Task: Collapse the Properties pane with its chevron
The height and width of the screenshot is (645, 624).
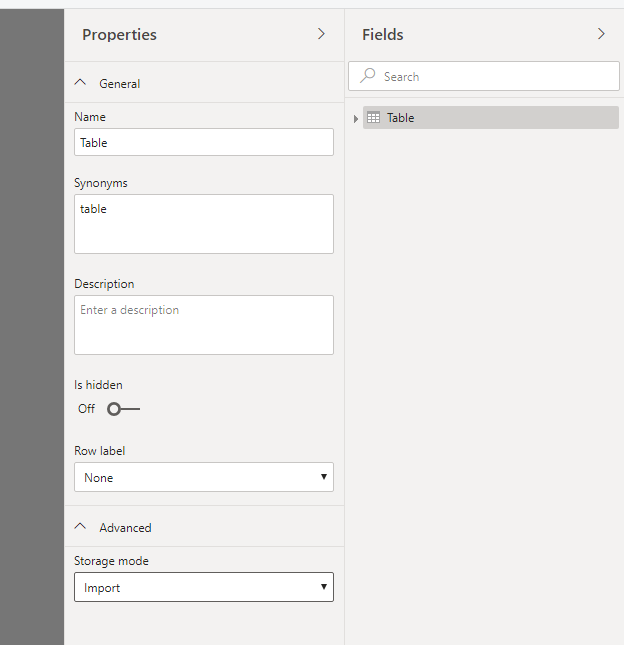Action: coord(321,34)
